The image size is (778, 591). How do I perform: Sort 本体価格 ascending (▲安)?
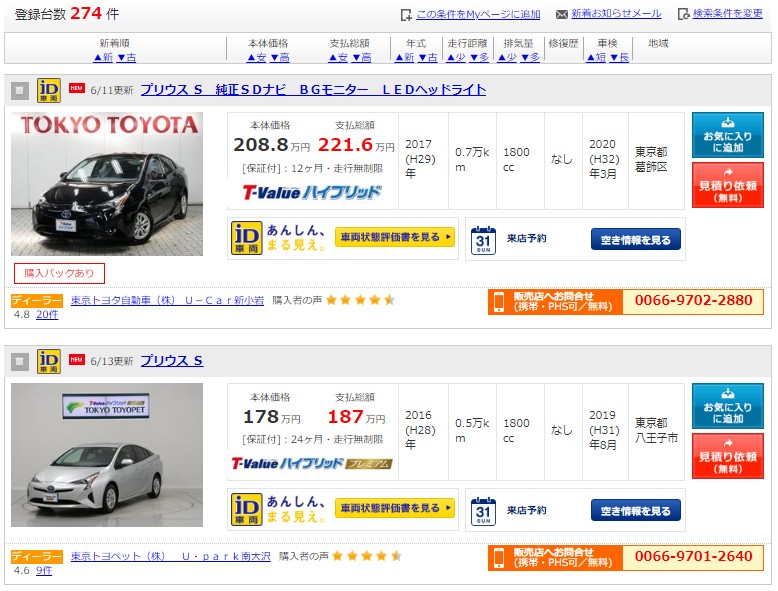click(x=257, y=57)
